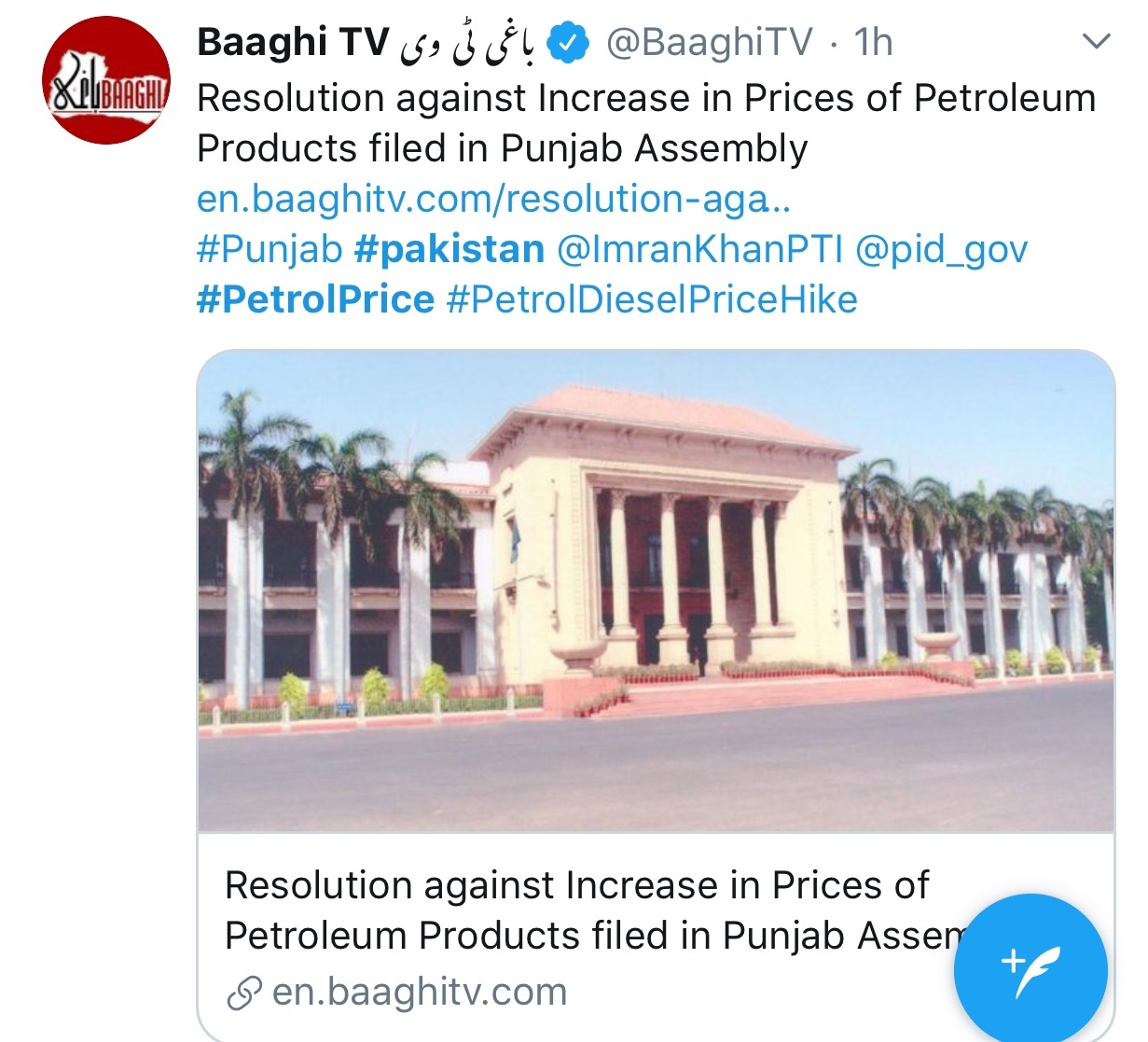Tap the Punjab Assembly building photo

657,591
